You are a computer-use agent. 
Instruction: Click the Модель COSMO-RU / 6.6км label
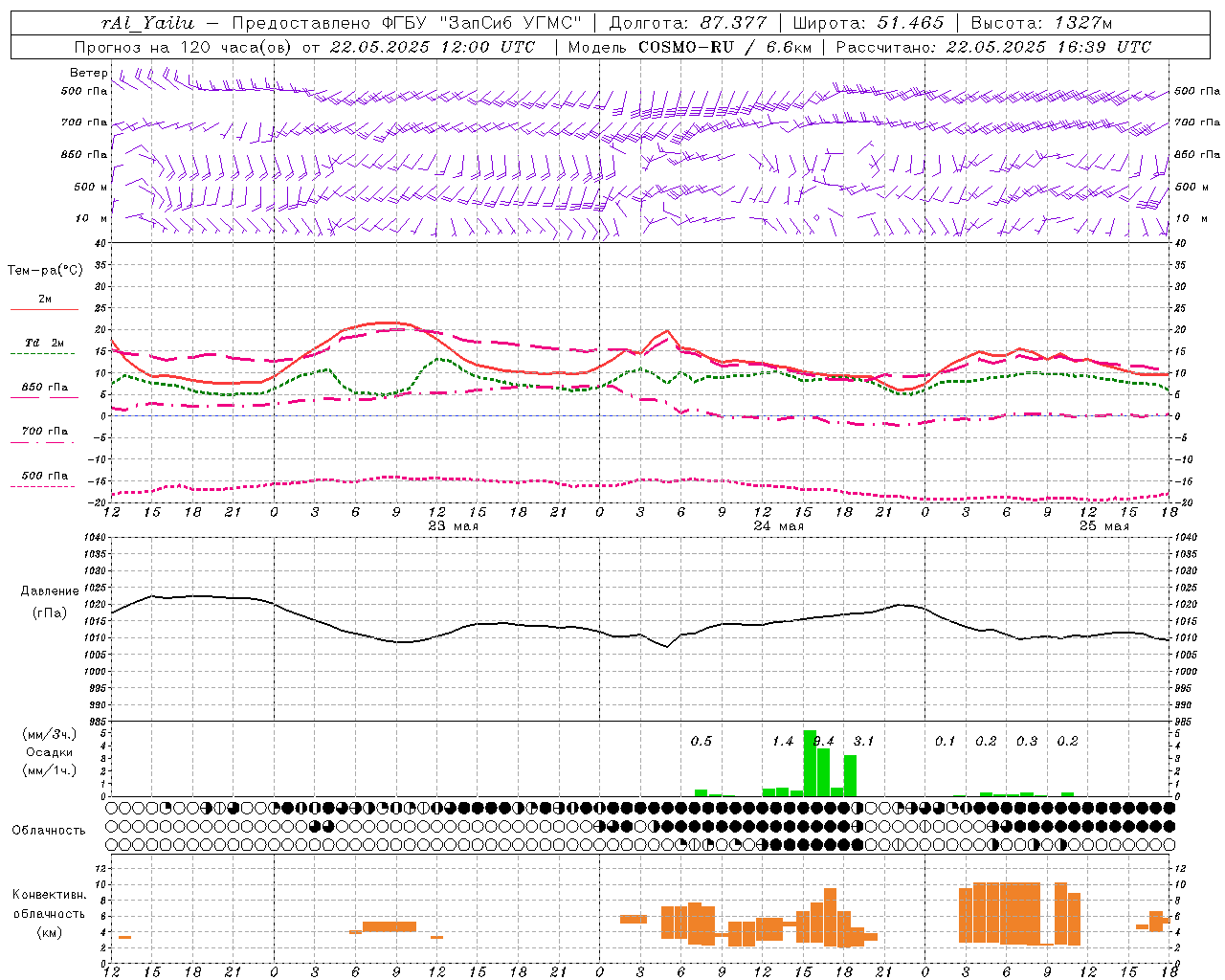689,47
